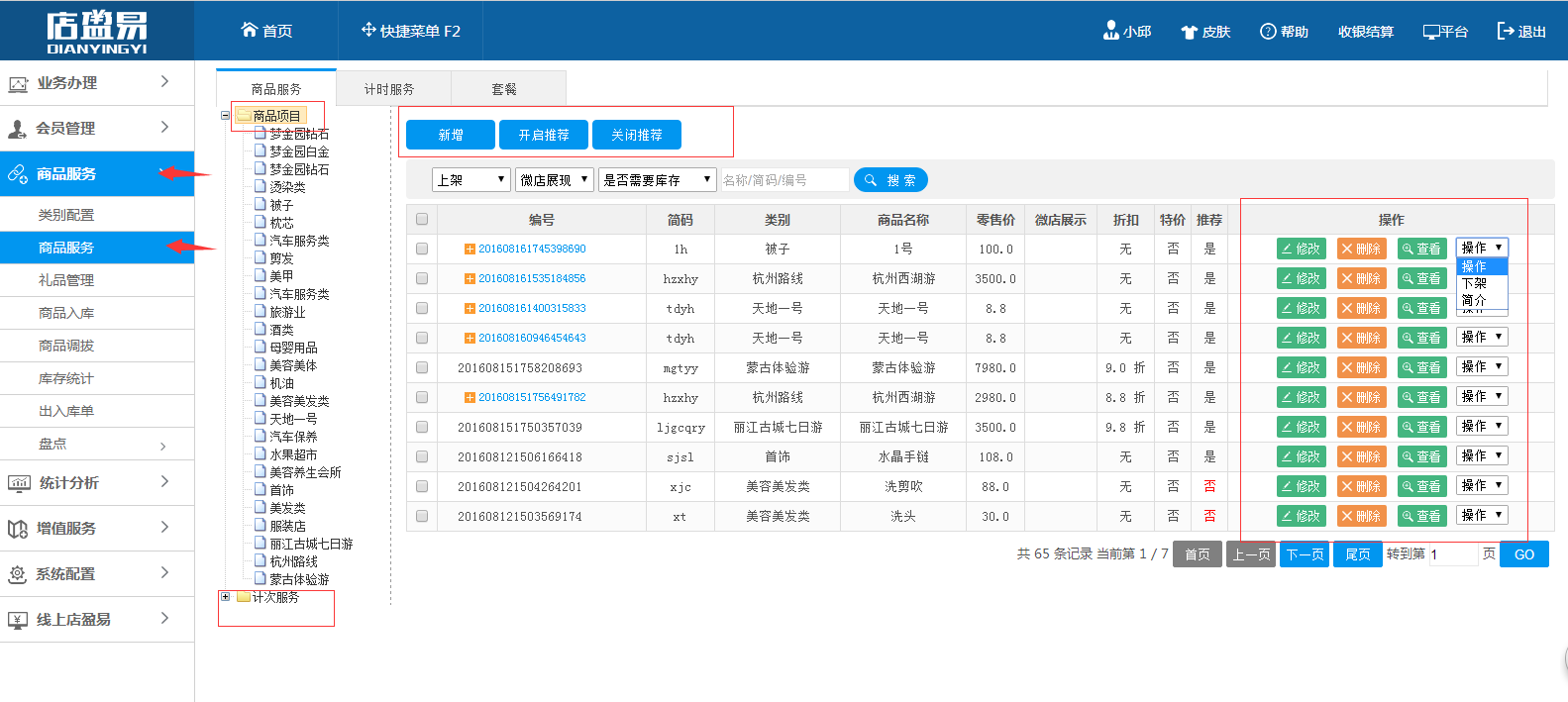Click the name/code search input
The image size is (1568, 702).
(x=784, y=180)
